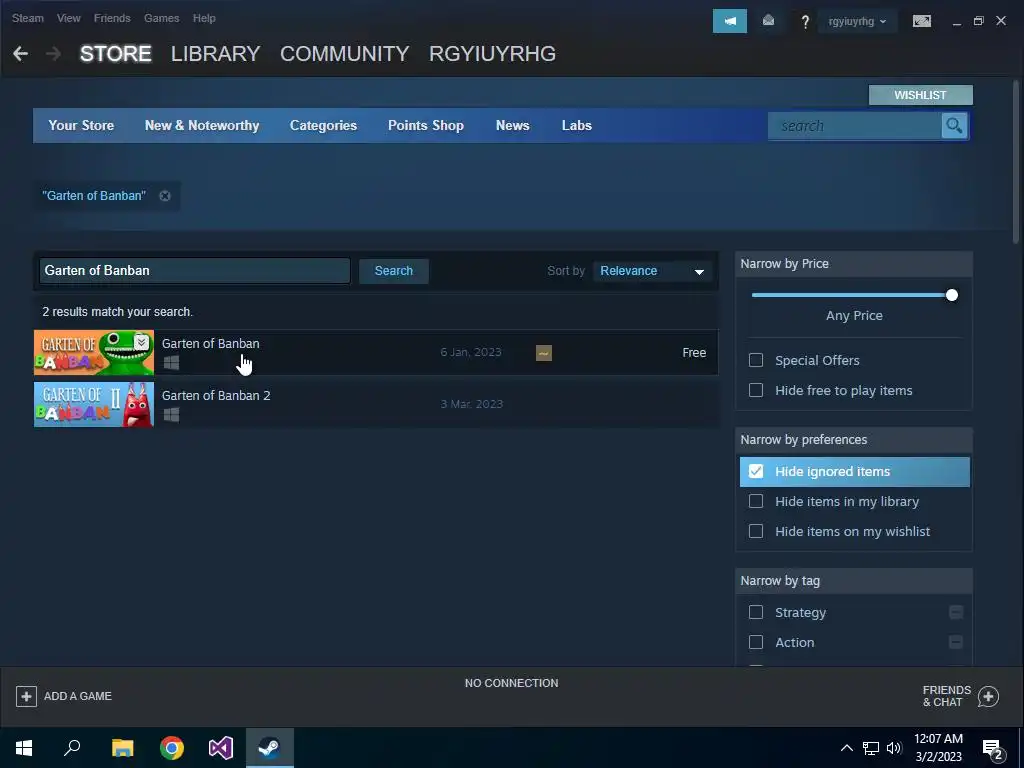Open the notification center icon
1024x768 pixels.
point(993,748)
